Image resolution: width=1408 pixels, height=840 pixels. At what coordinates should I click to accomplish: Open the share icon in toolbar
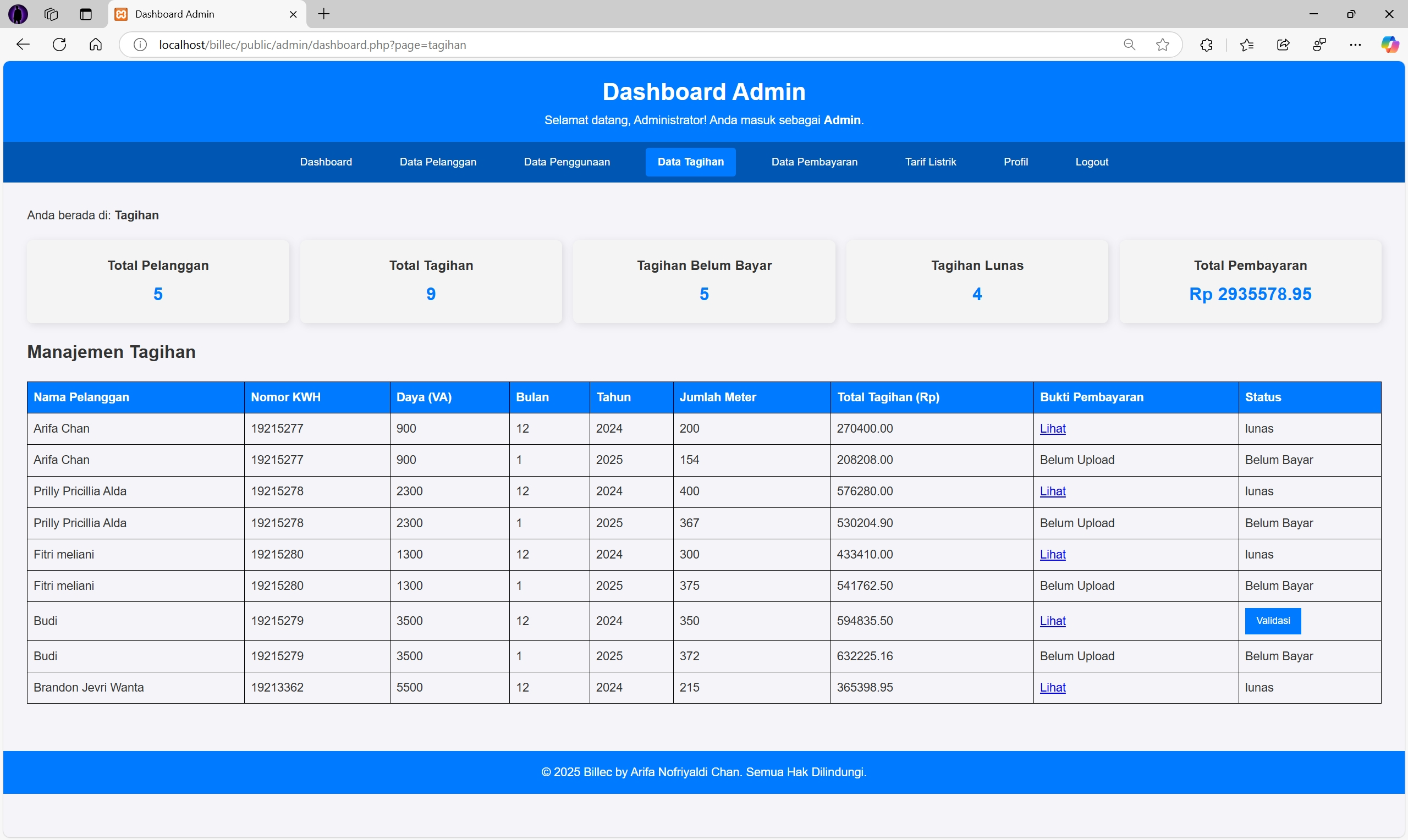(x=1284, y=45)
